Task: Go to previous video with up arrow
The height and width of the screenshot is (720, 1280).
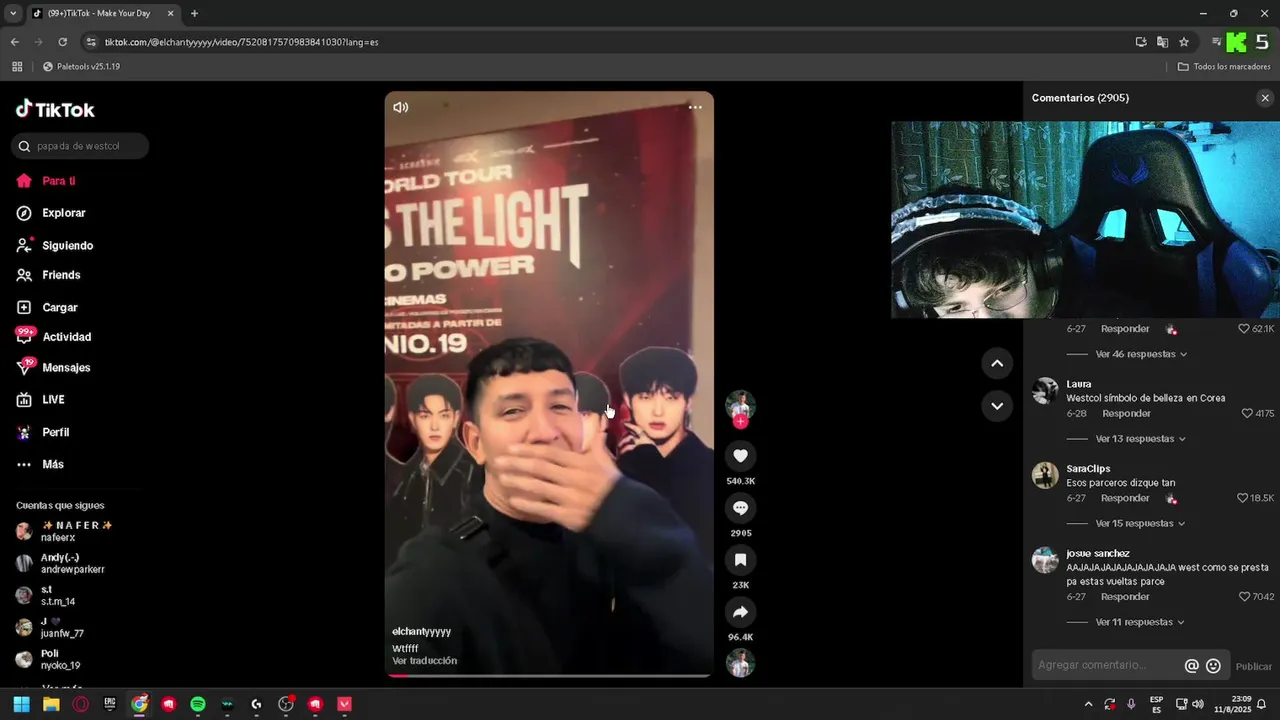Action: [x=997, y=364]
